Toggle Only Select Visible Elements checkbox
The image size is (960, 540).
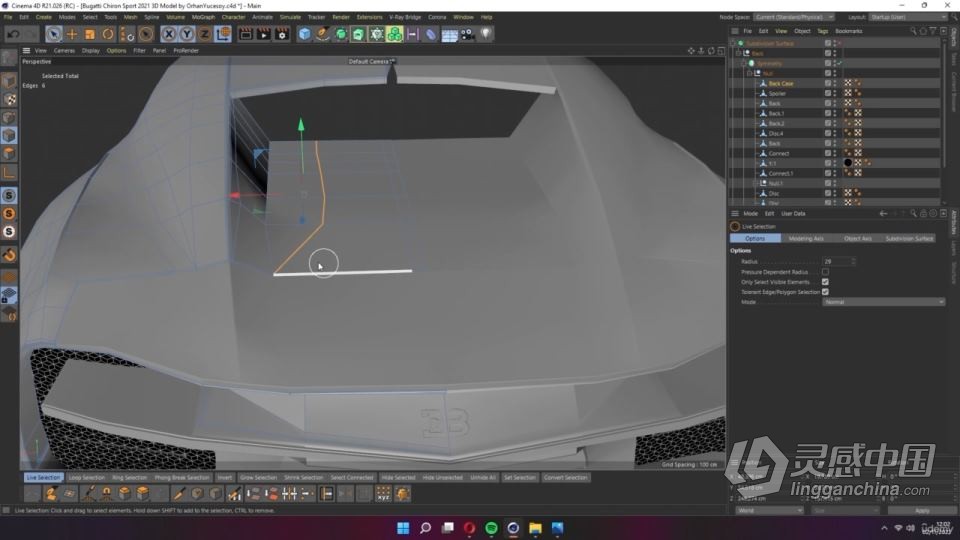pos(825,282)
